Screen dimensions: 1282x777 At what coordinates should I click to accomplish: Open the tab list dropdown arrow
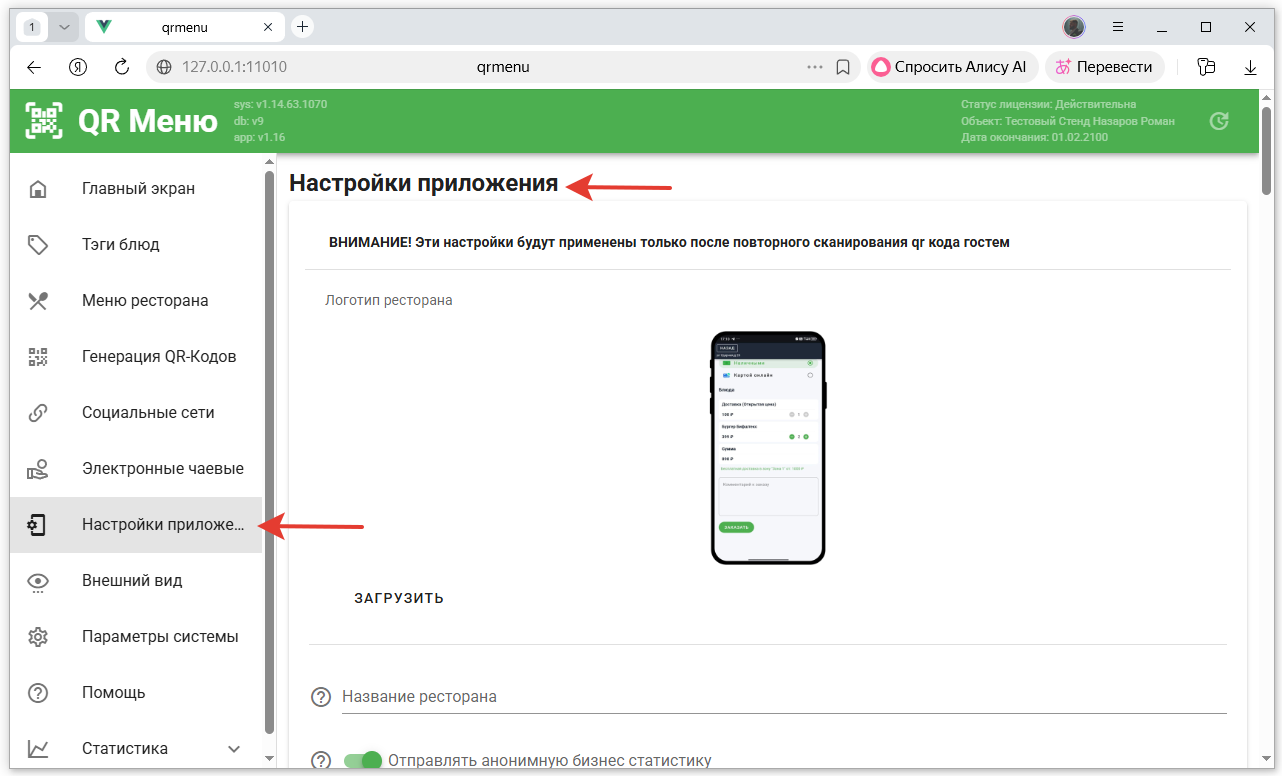64,27
